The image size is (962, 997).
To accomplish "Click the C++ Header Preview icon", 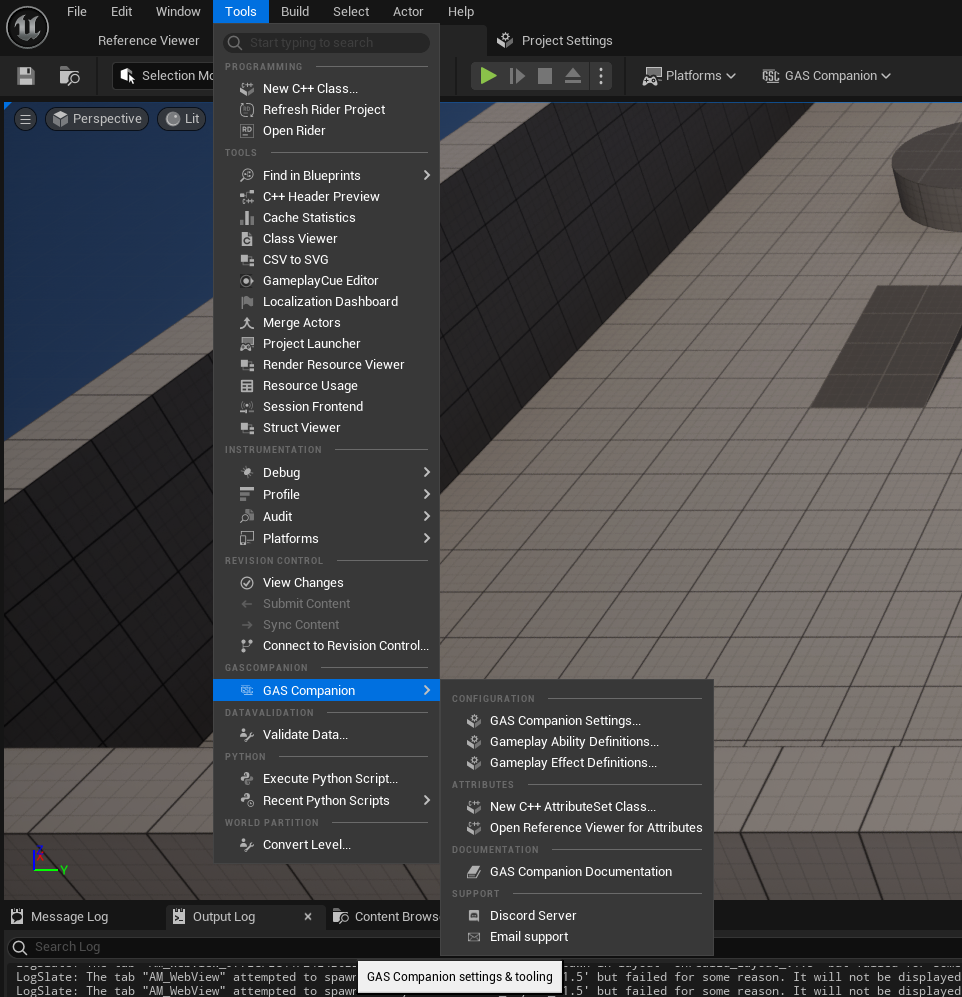I will pyautogui.click(x=247, y=196).
